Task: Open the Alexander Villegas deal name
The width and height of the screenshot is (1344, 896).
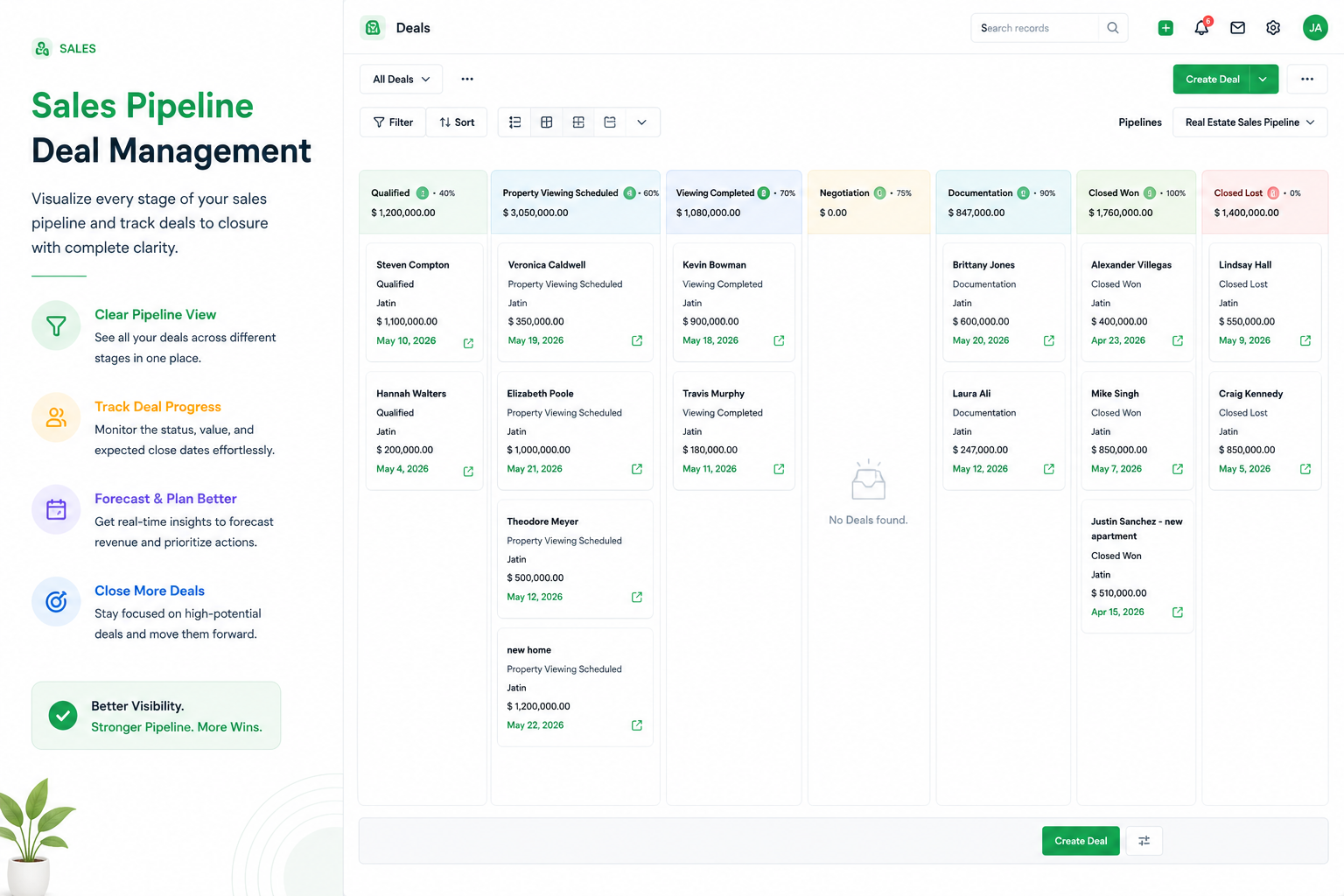Action: [x=1131, y=265]
